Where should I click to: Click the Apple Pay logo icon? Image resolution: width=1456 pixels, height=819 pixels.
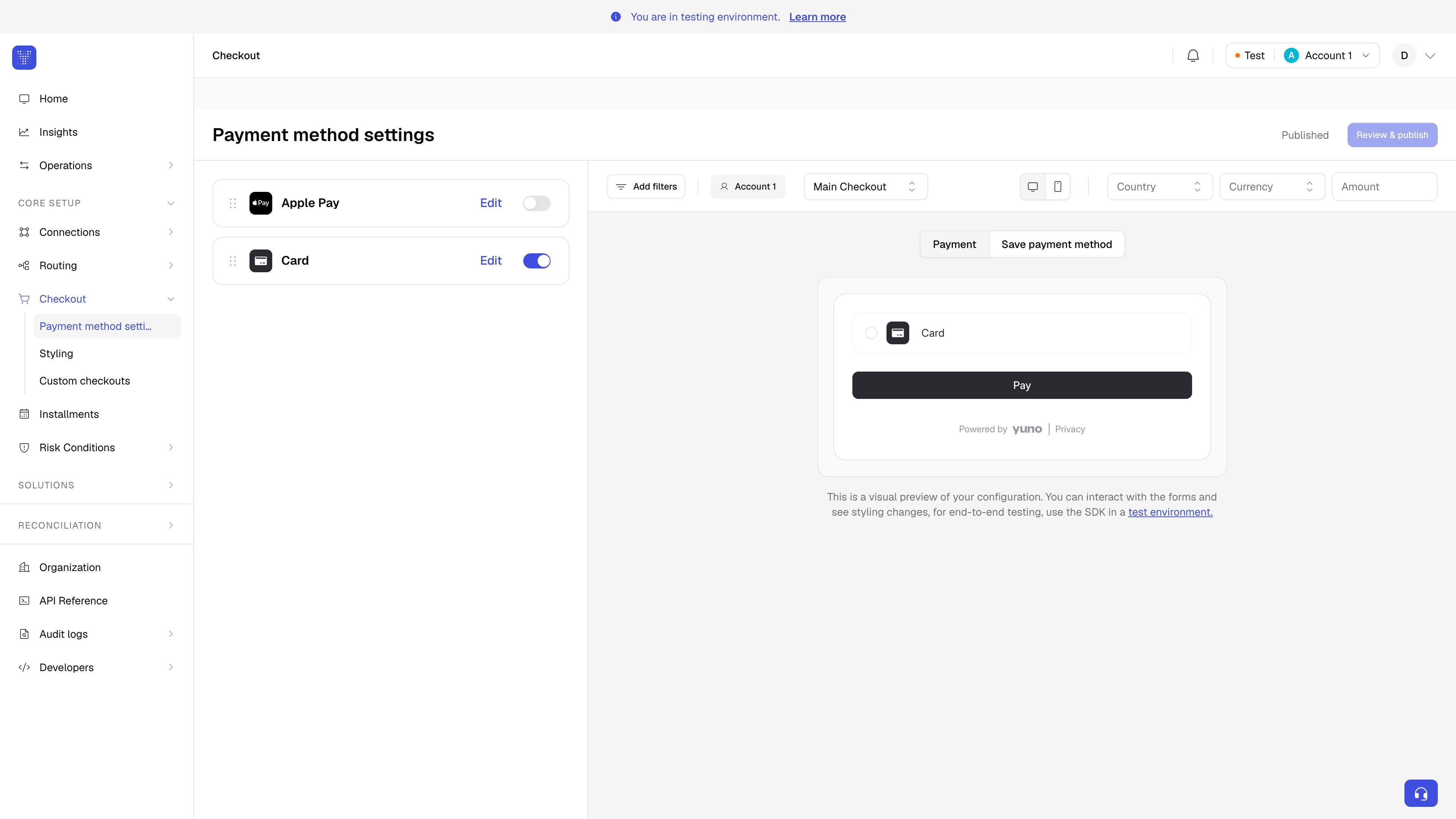coord(260,203)
